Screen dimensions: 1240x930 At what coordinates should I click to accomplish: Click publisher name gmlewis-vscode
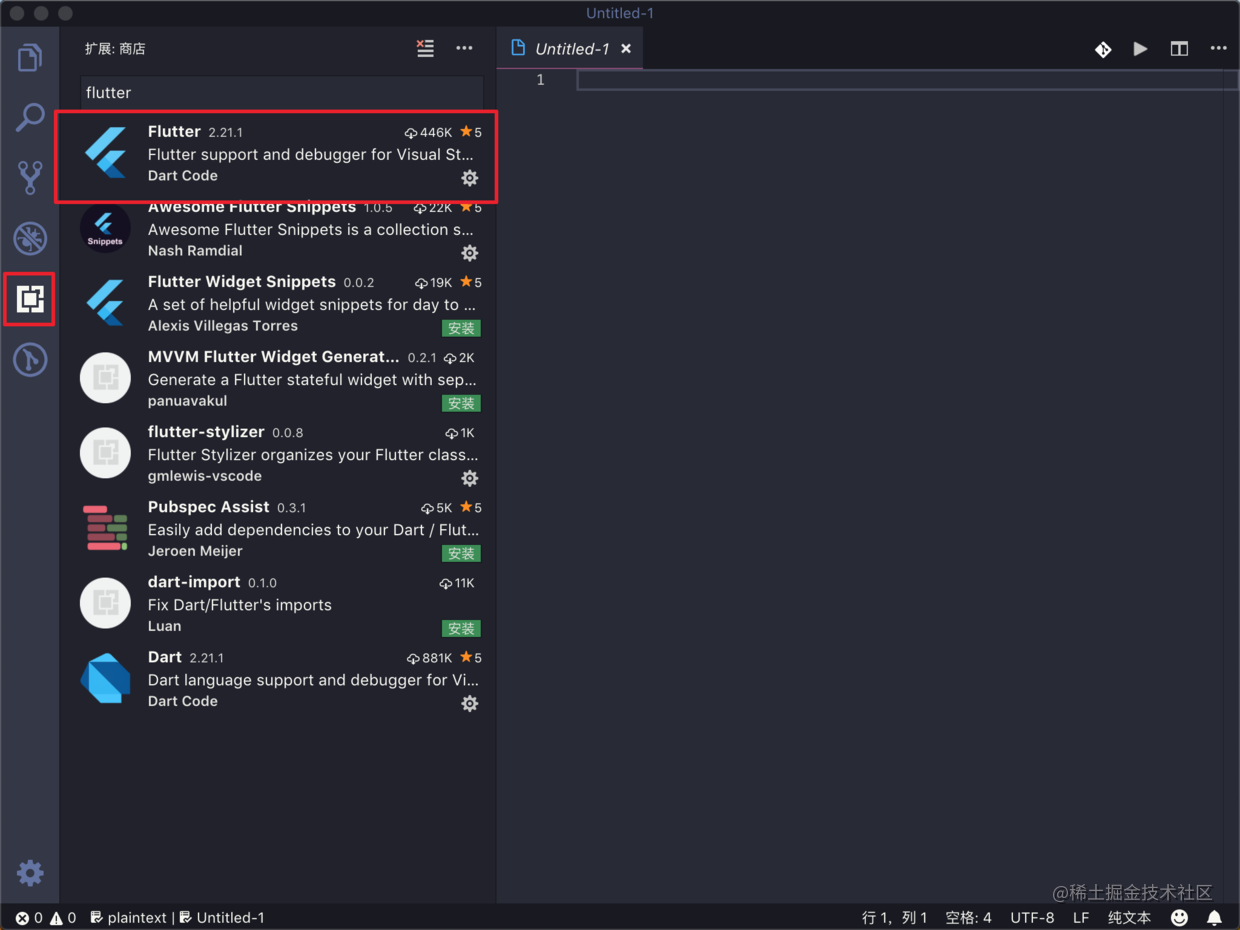(205, 475)
